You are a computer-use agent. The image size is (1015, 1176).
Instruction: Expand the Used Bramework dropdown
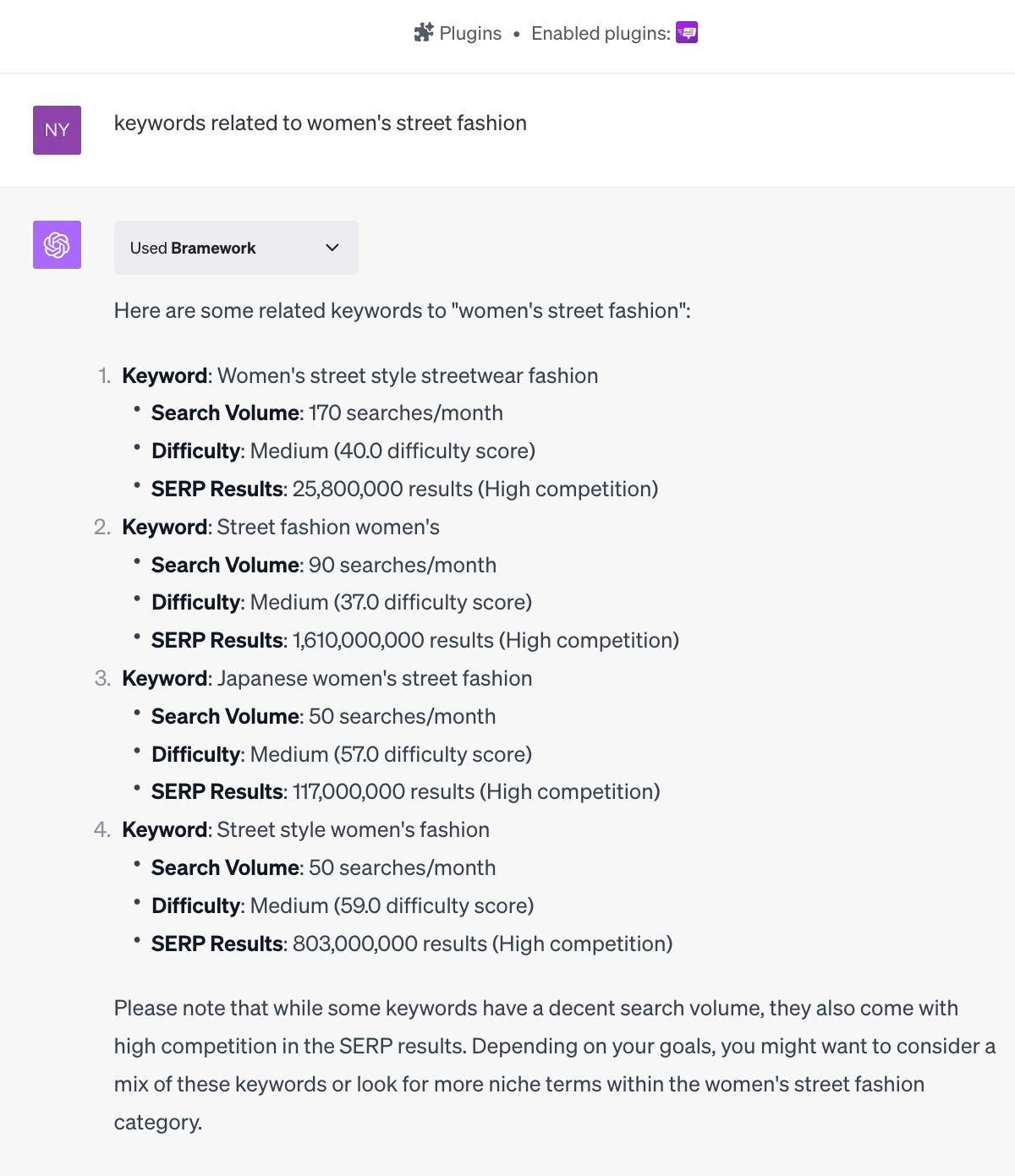tap(235, 248)
